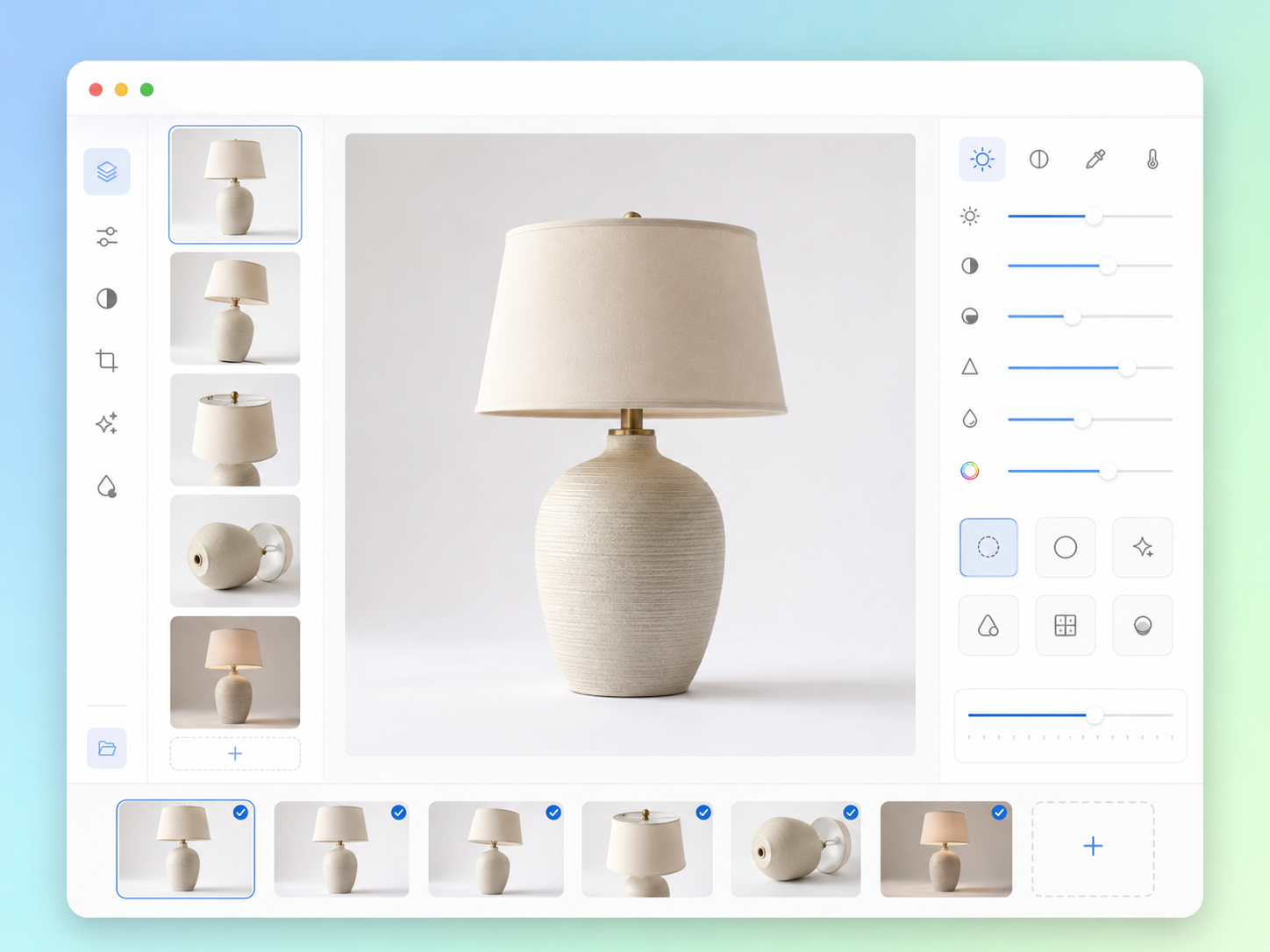Uncheck the checkmark on the filmstrip overturned lamp base
1270x952 pixels.
851,813
